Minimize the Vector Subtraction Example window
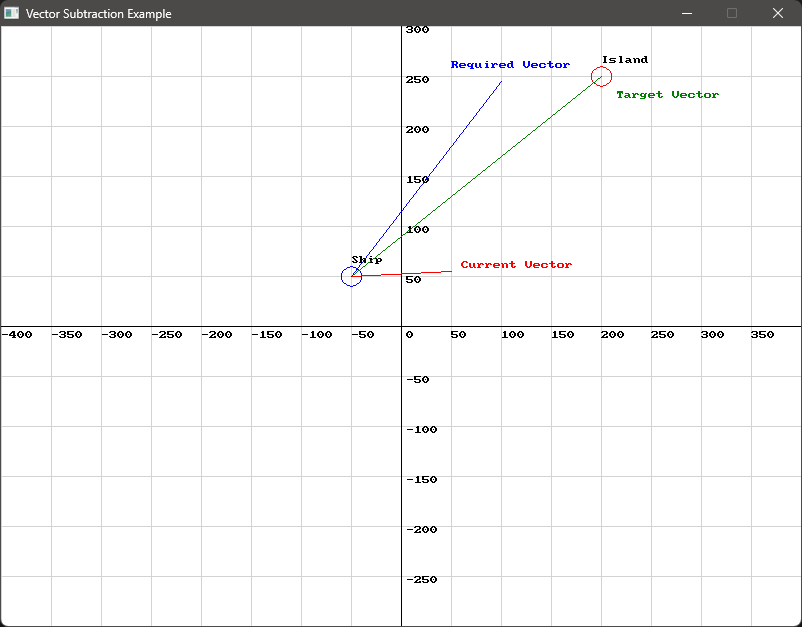This screenshot has width=802, height=627. click(686, 13)
